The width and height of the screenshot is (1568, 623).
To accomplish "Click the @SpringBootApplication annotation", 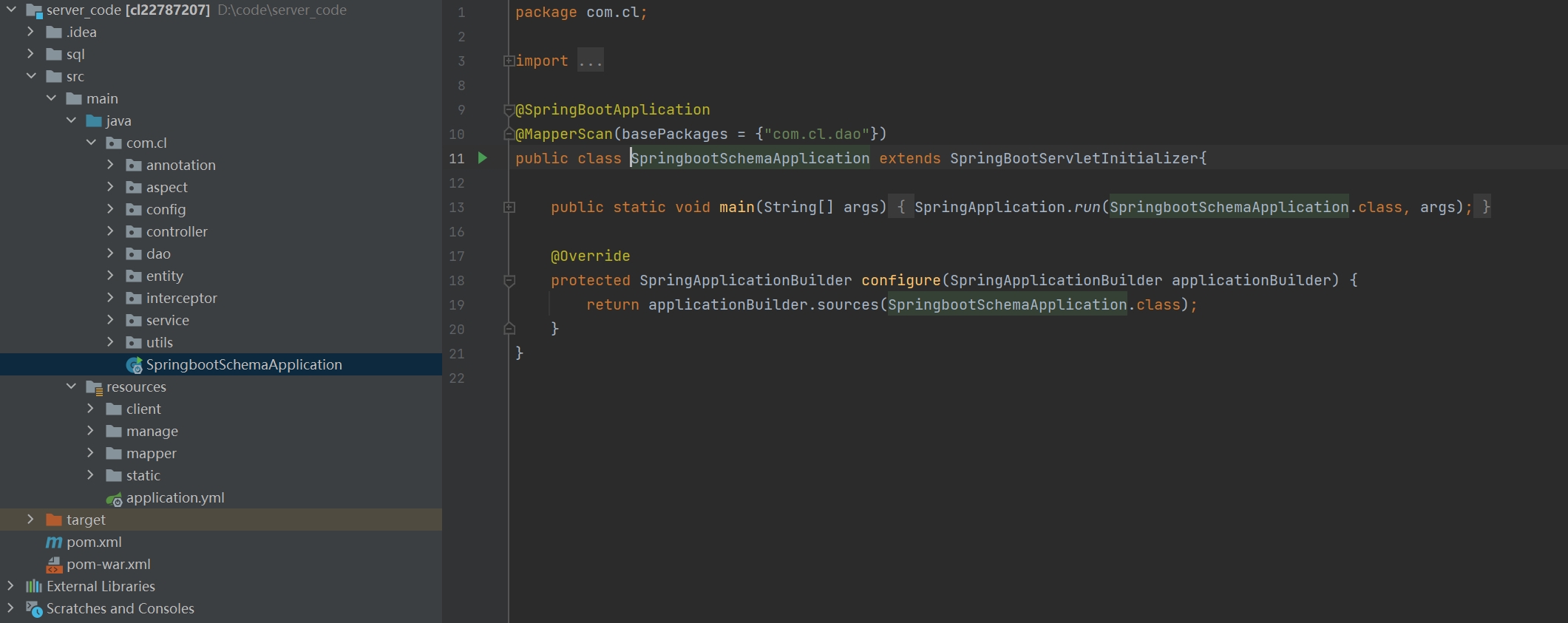I will 613,109.
